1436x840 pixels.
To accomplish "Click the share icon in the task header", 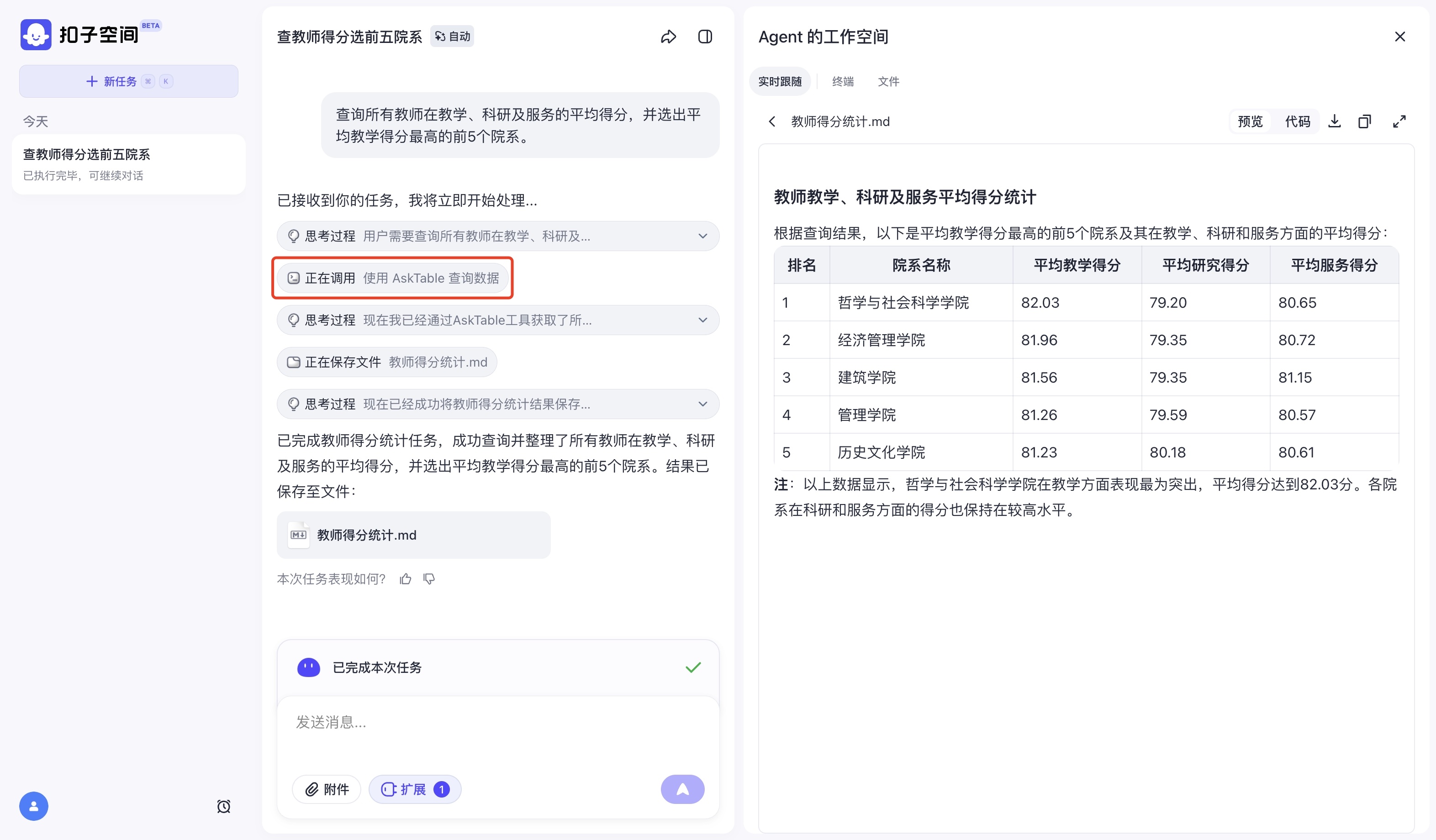I will tap(668, 36).
